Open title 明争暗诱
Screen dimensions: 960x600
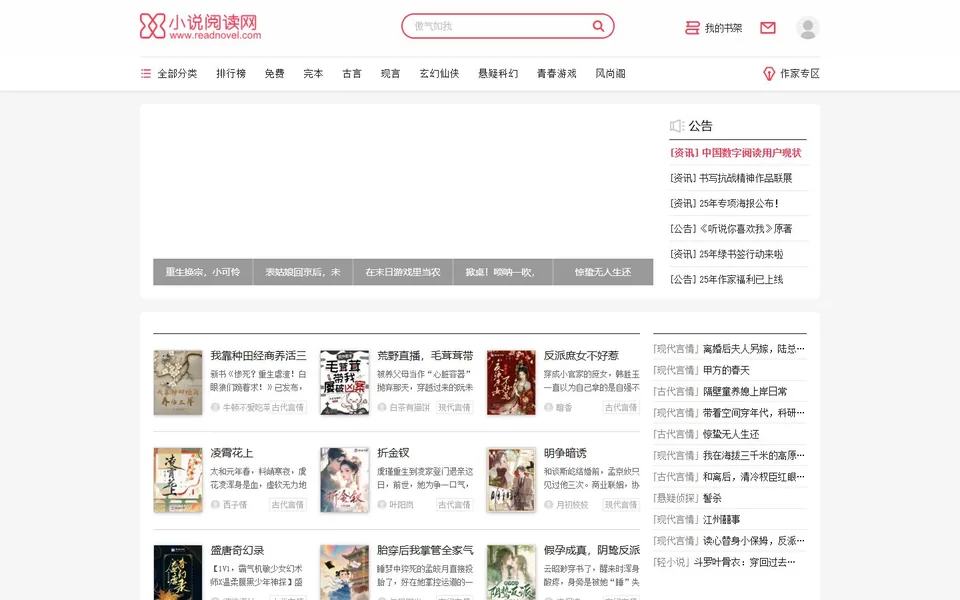565,453
